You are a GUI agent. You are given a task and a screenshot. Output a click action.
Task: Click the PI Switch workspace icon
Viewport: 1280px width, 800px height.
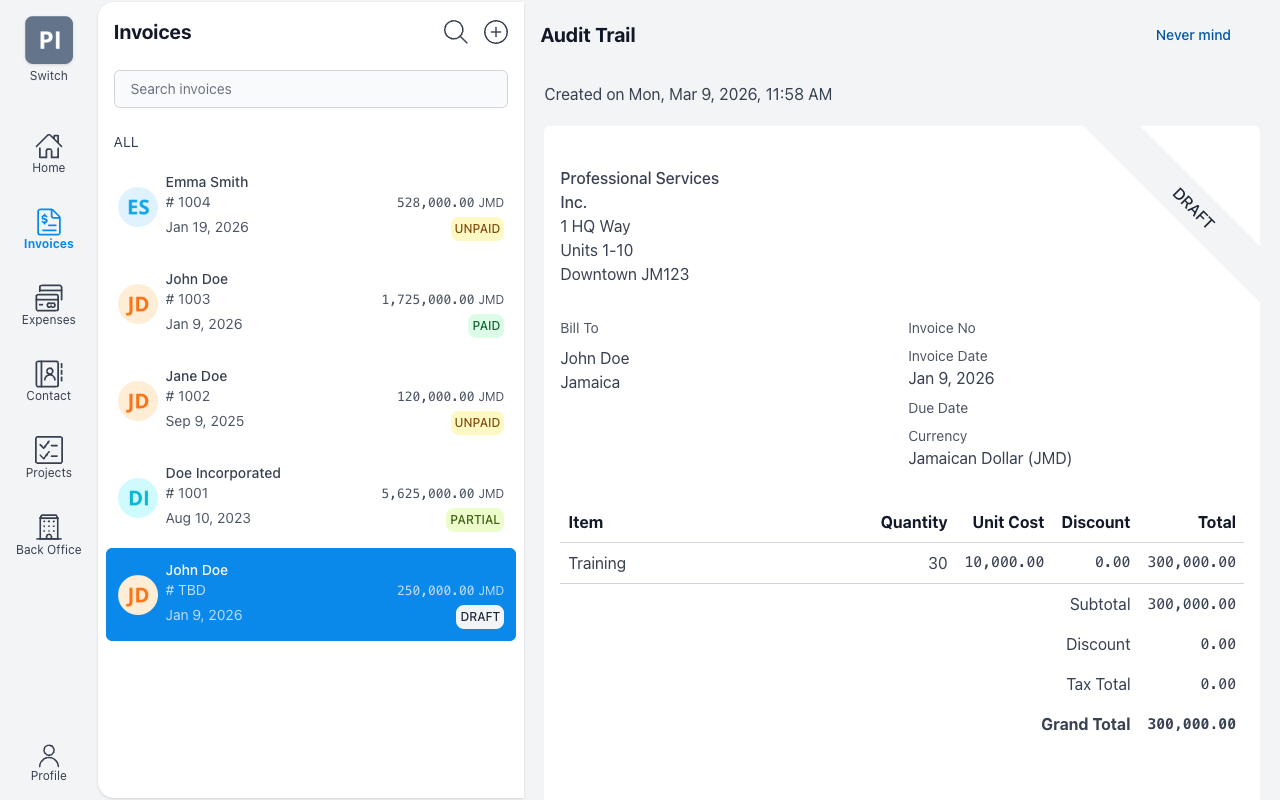tap(48, 40)
